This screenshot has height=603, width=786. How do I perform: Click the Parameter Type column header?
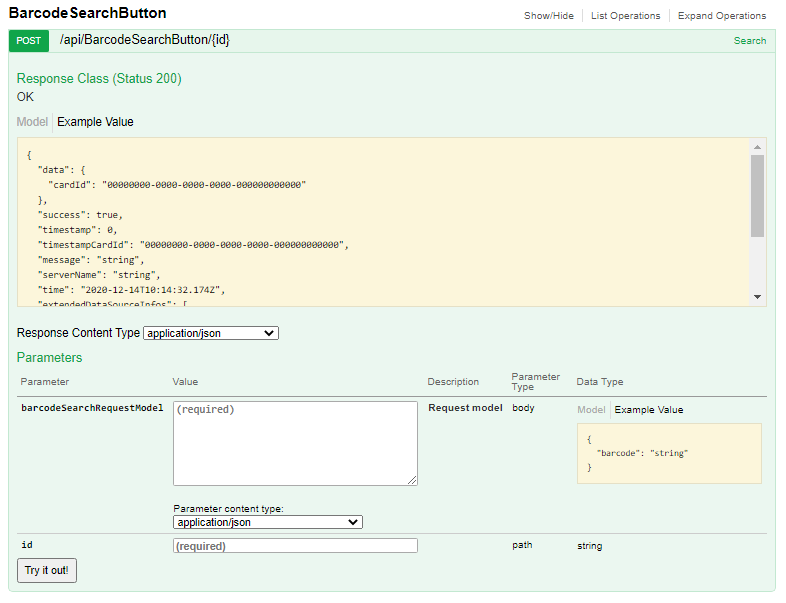pos(535,382)
